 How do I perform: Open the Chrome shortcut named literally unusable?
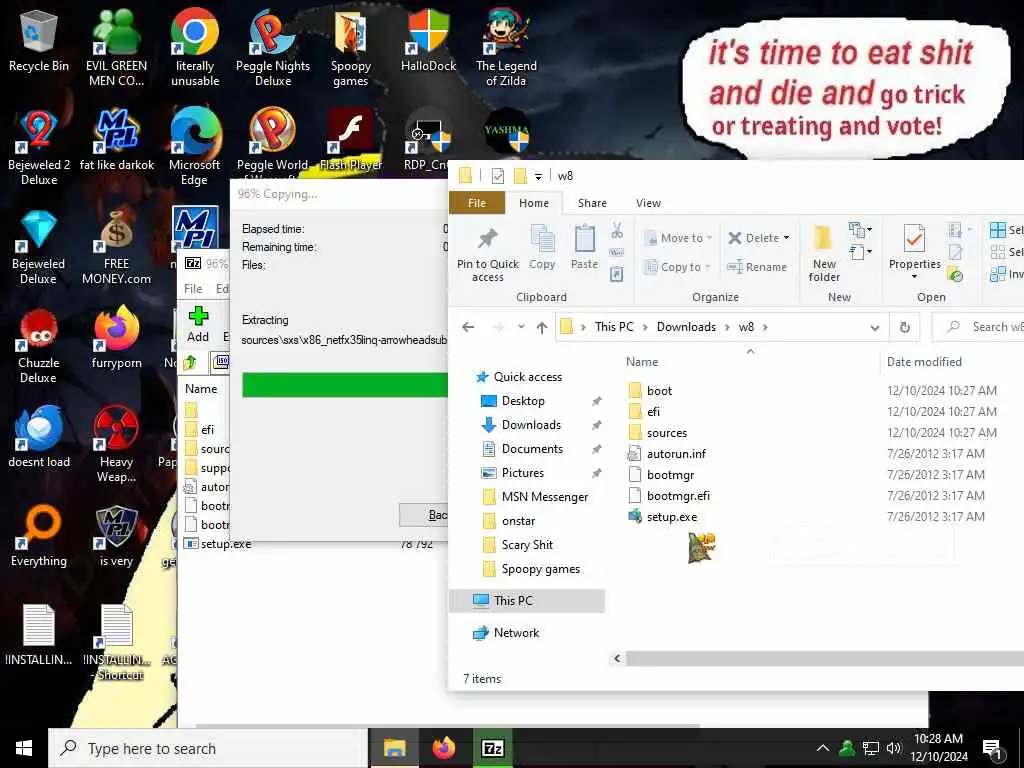[x=195, y=47]
